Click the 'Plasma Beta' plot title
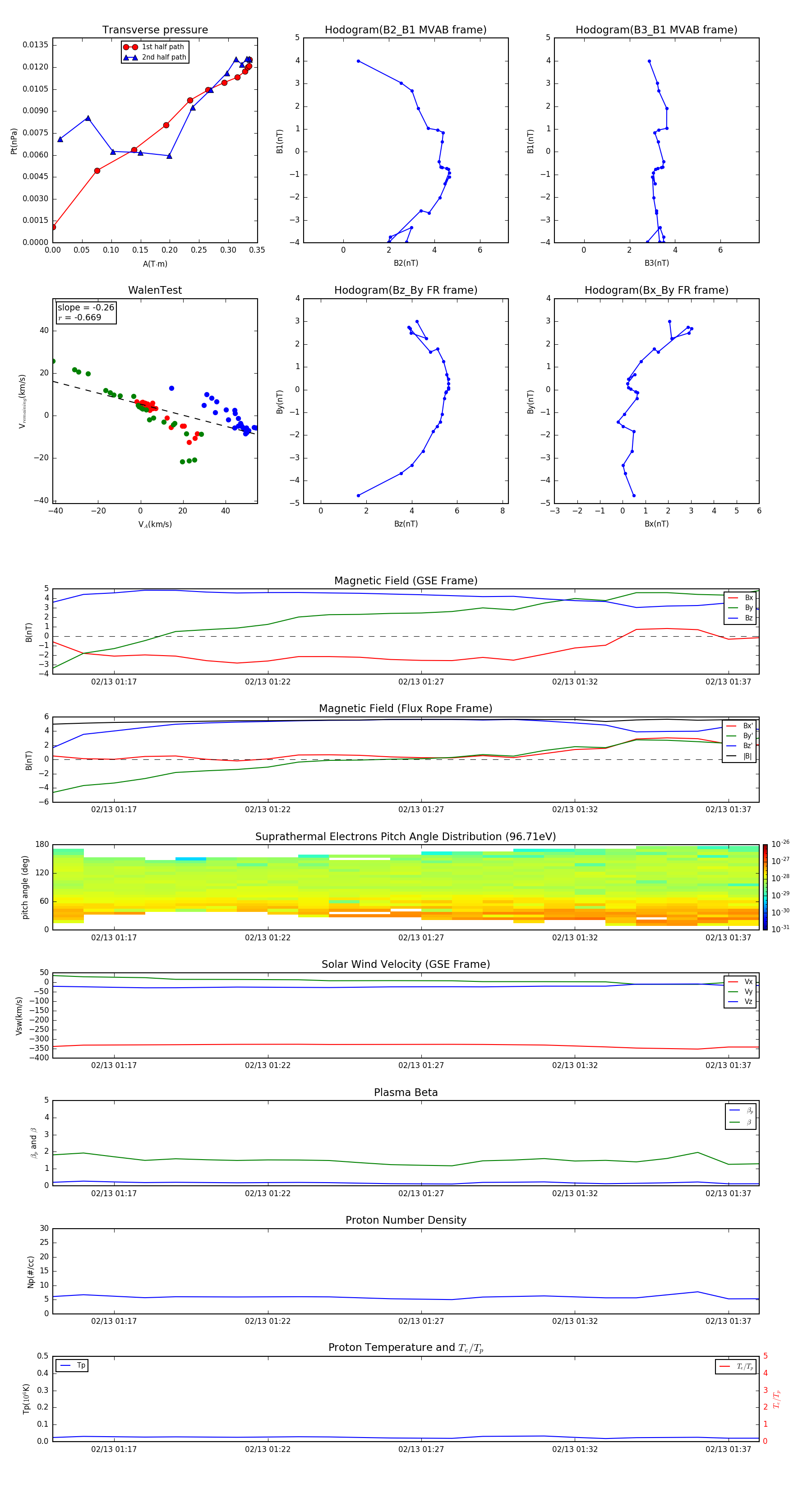Viewport: 812px width, 1489px height. point(406,1092)
